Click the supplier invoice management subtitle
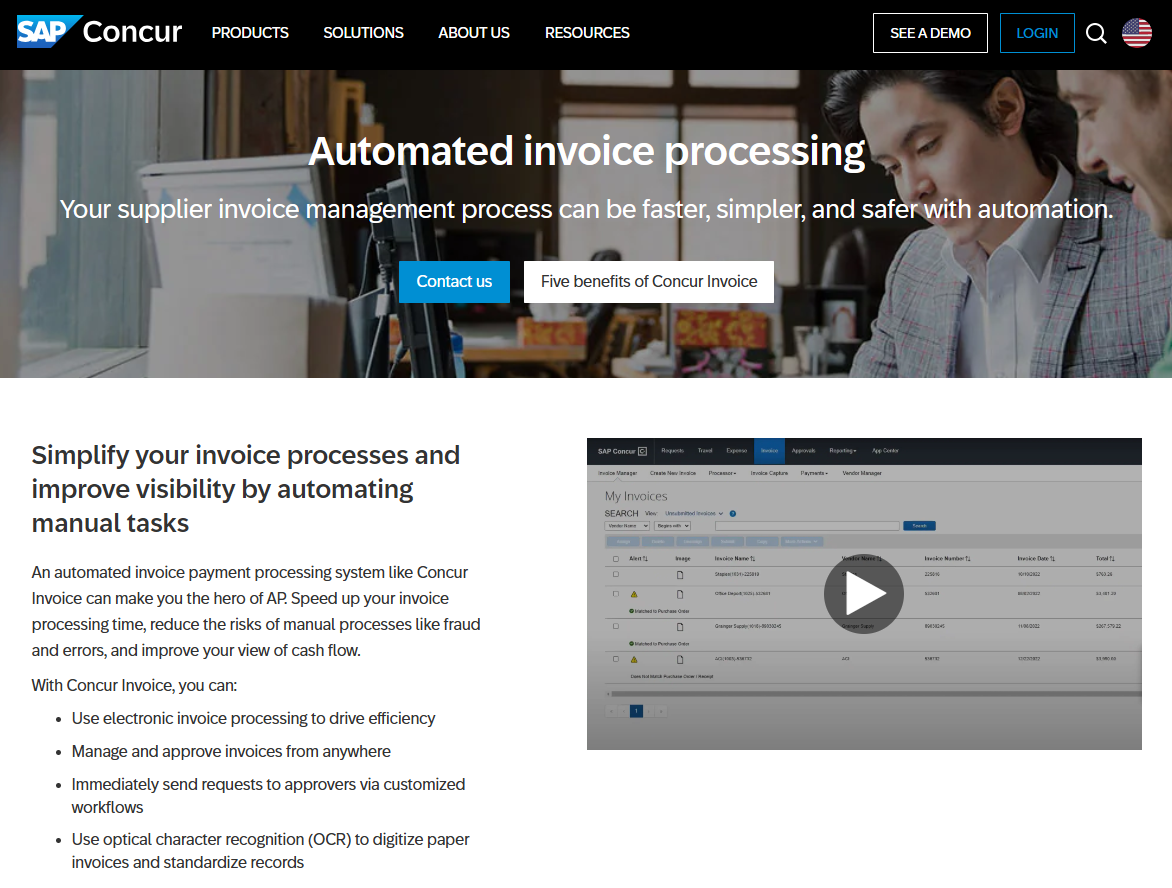This screenshot has height=888, width=1172. [x=587, y=209]
